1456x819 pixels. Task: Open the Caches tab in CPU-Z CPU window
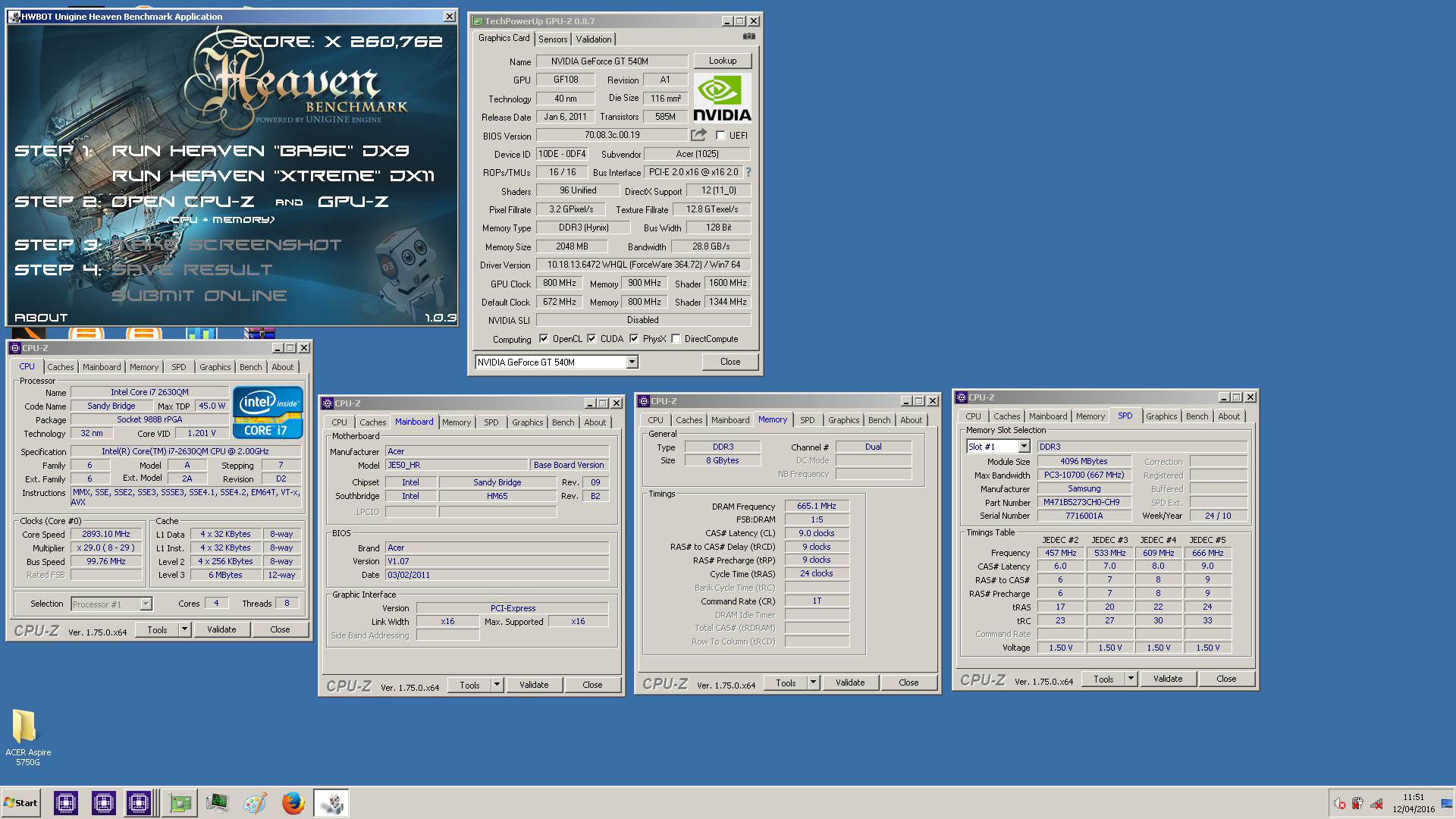tap(61, 367)
